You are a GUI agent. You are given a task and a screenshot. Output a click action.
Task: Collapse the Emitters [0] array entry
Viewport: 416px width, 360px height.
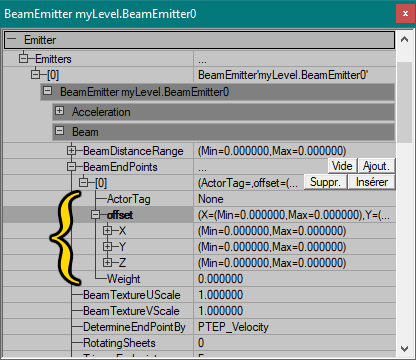tap(35, 75)
